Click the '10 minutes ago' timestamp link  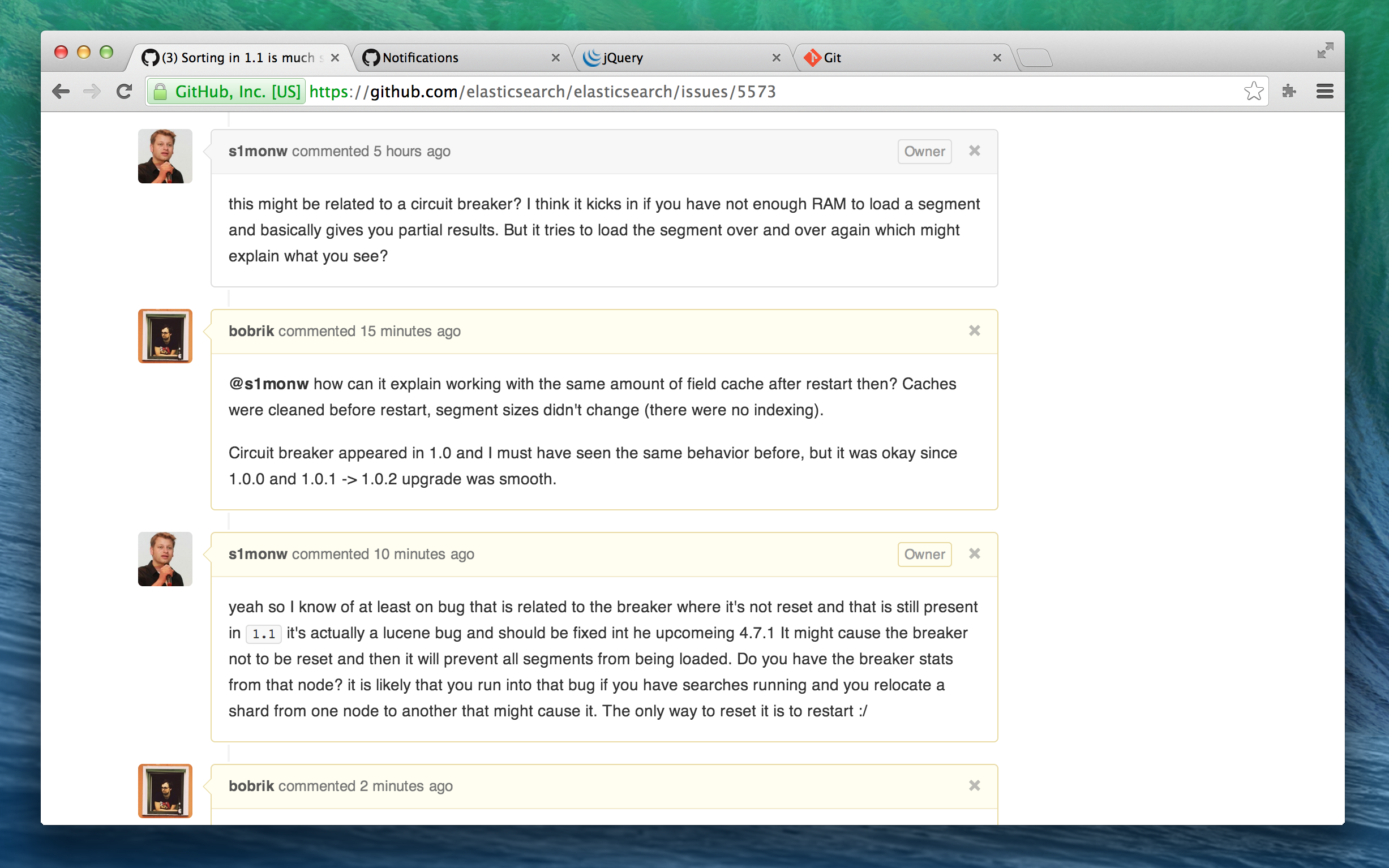(x=425, y=554)
